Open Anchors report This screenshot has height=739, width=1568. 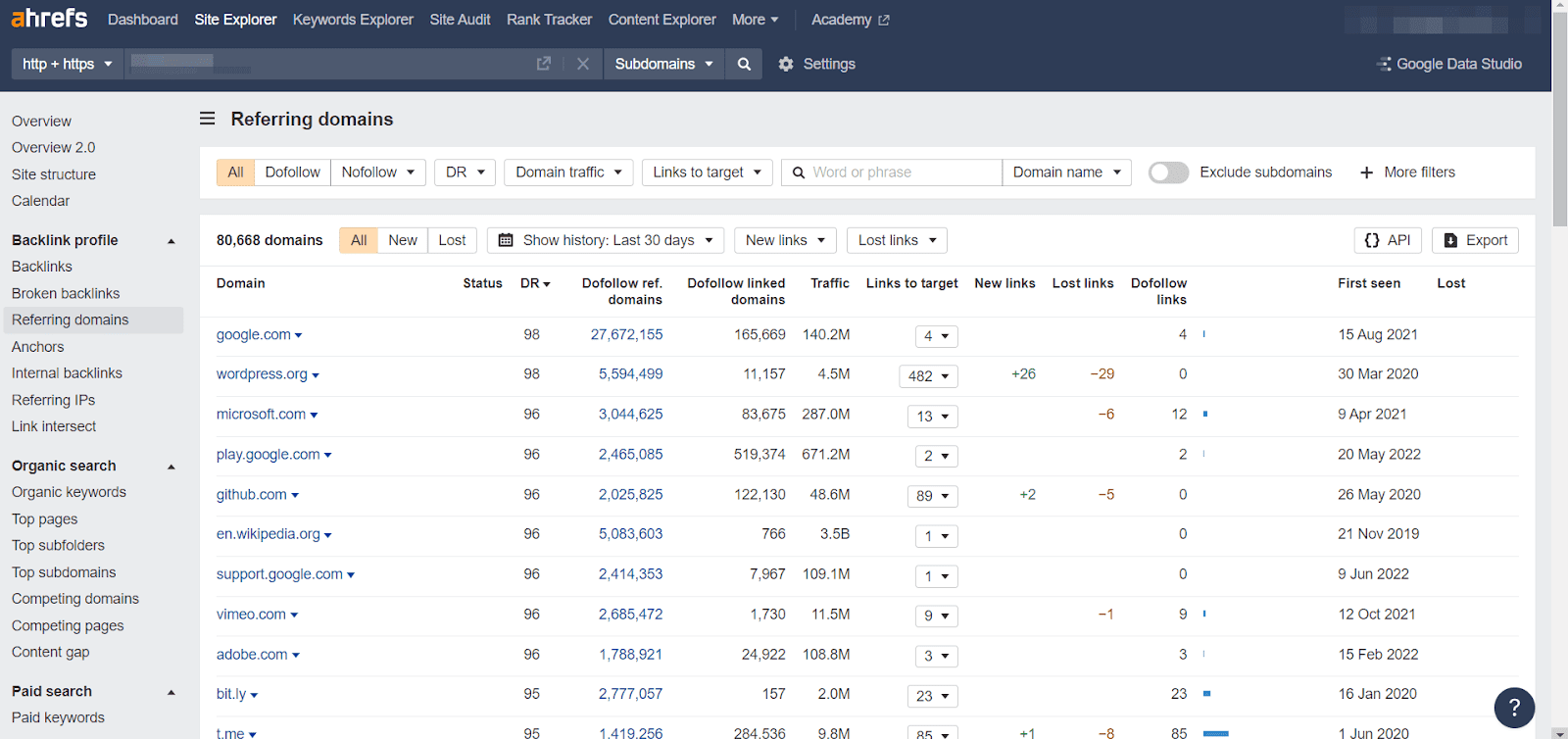click(x=37, y=347)
